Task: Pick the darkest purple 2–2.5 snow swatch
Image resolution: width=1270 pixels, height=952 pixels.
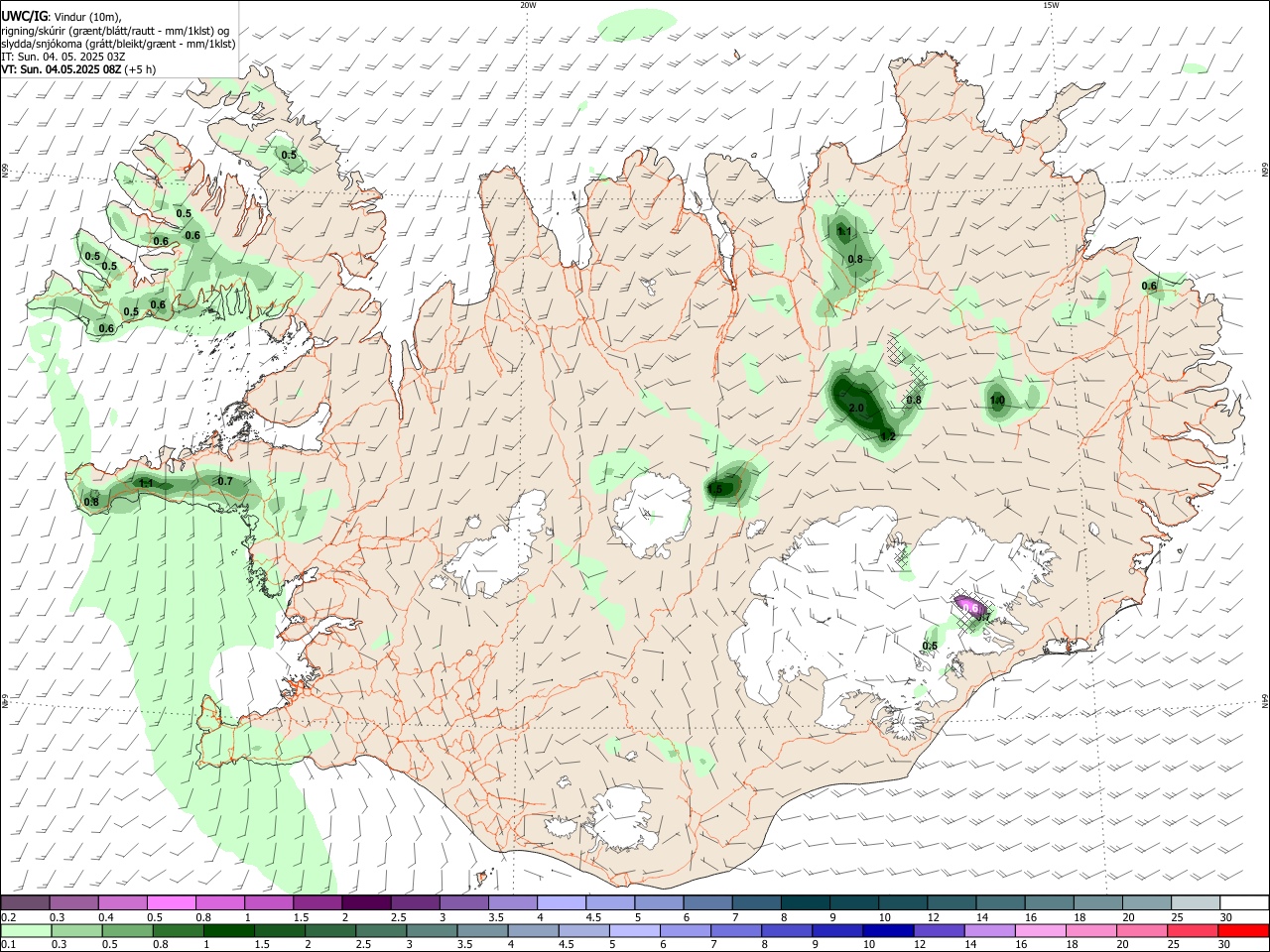Action: [x=364, y=903]
